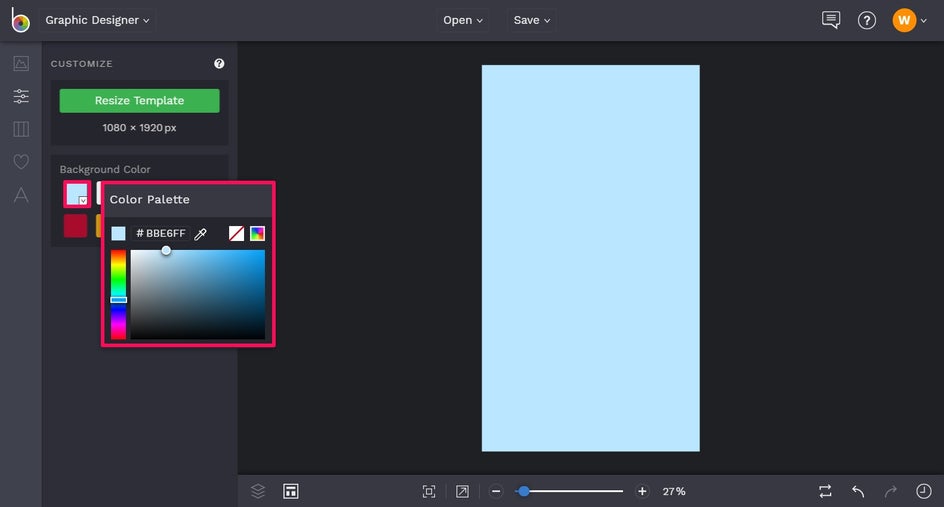Click the hue slider handle
The width and height of the screenshot is (944, 507).
pos(119,299)
